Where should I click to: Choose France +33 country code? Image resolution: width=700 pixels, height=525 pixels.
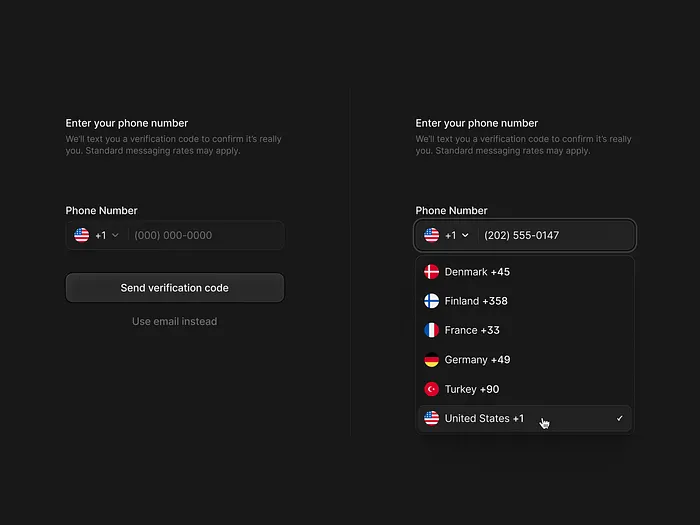[472, 330]
